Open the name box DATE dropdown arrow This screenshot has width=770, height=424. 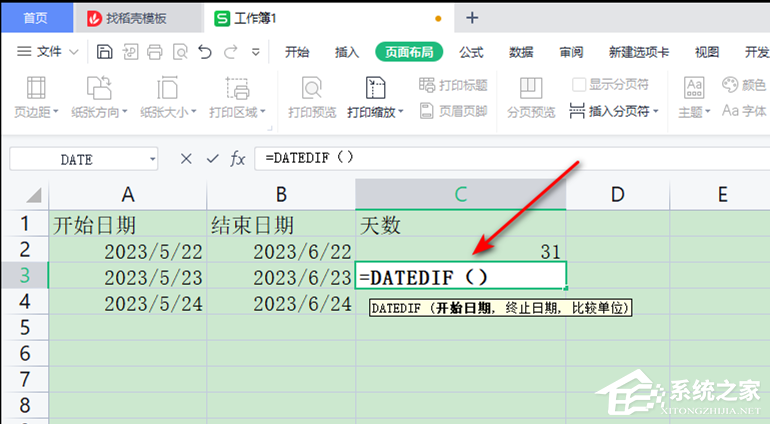[152, 159]
